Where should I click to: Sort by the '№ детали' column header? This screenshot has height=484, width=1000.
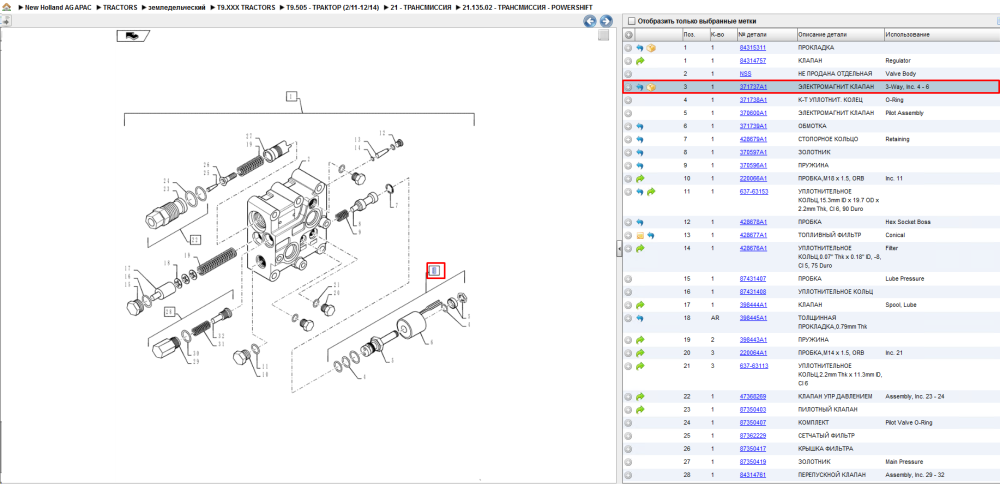point(766,34)
